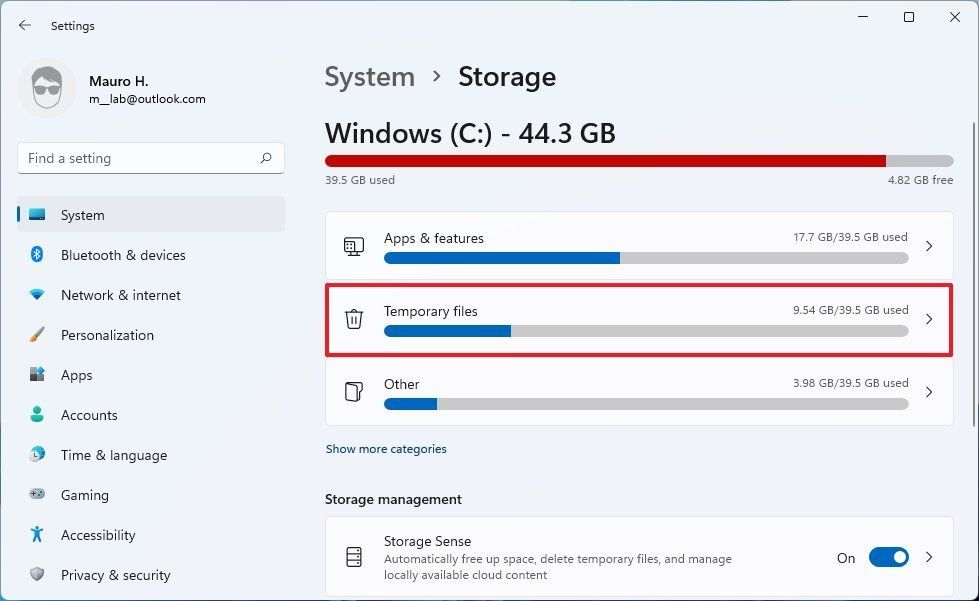Click the Temporary files trash icon
Viewport: 979px width, 601px height.
click(354, 318)
